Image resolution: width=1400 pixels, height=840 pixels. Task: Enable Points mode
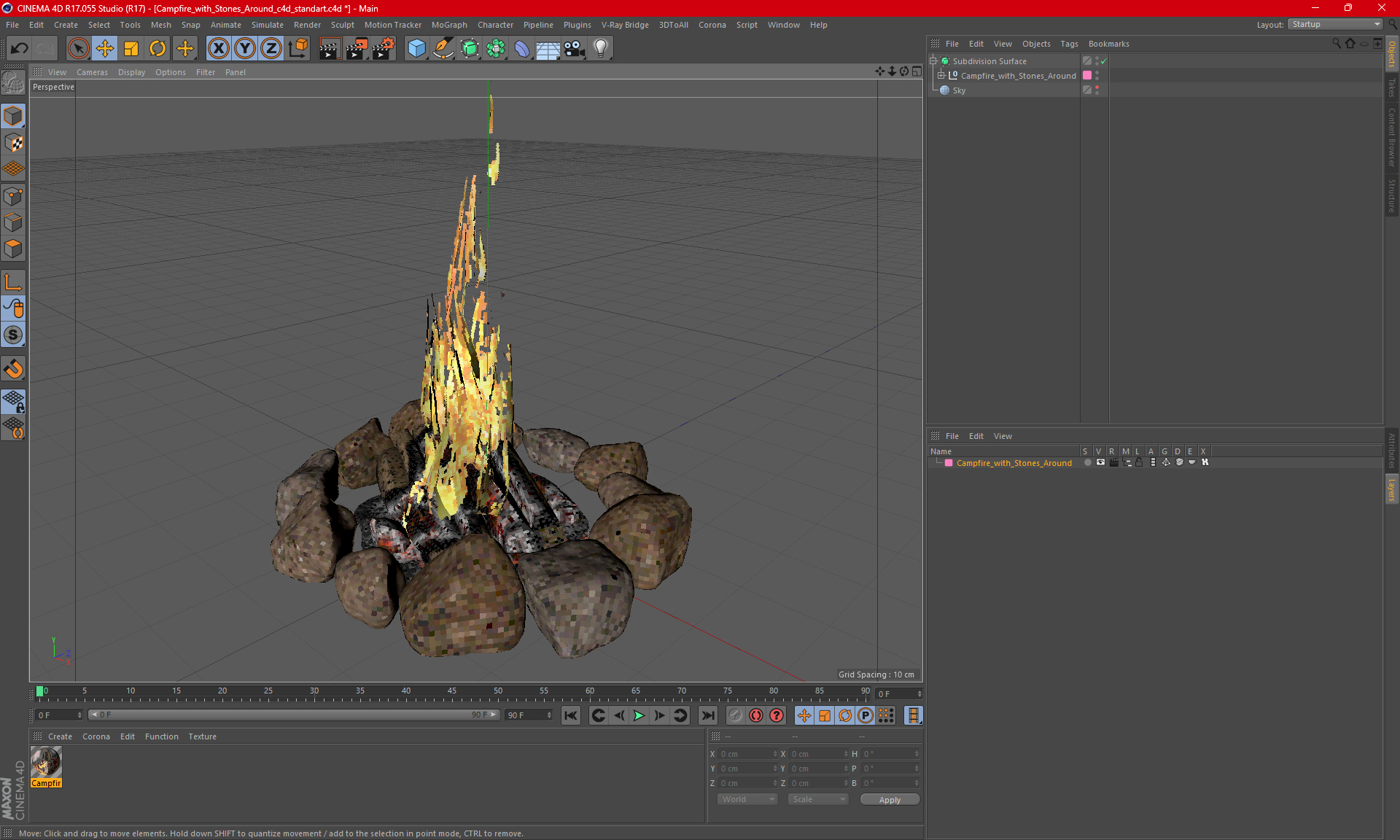[x=13, y=196]
